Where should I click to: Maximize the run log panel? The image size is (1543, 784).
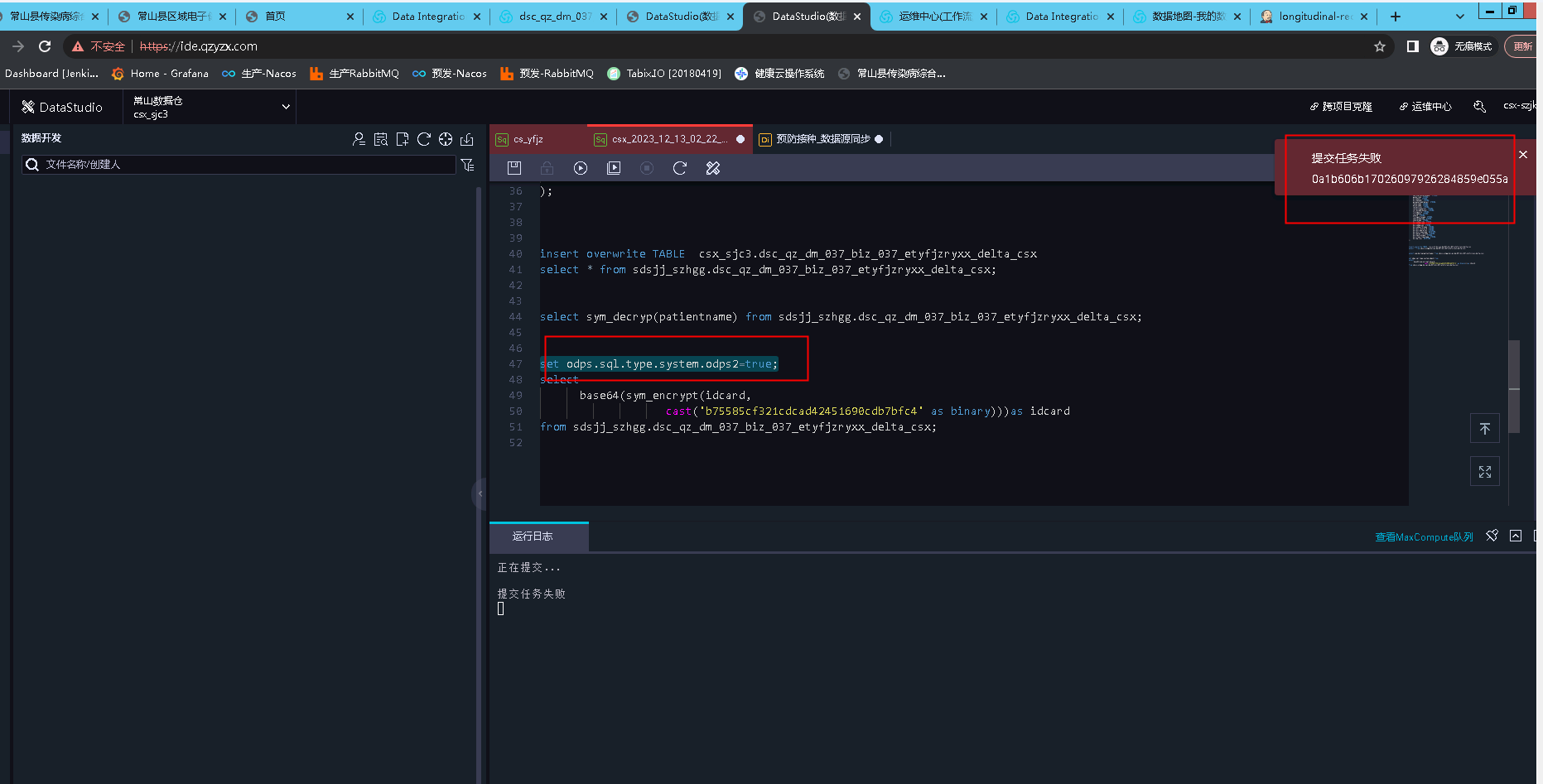[1516, 536]
